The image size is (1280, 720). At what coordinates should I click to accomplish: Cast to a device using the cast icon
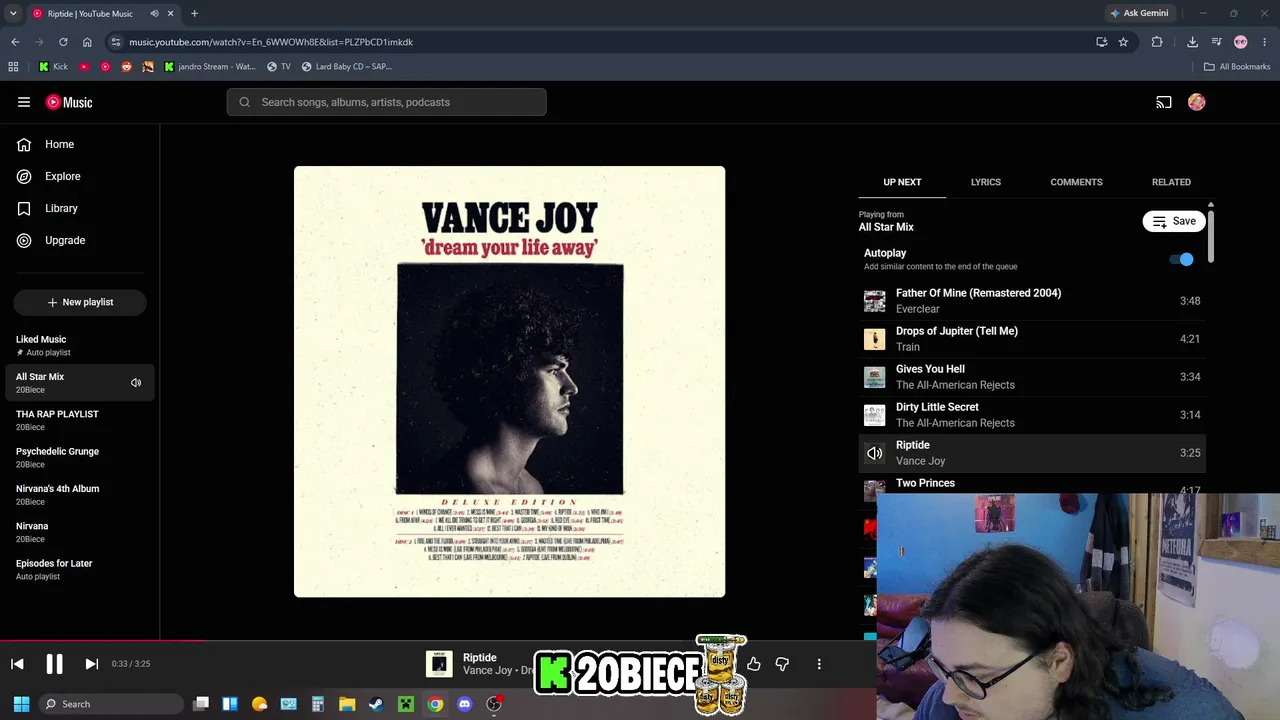tap(1164, 102)
